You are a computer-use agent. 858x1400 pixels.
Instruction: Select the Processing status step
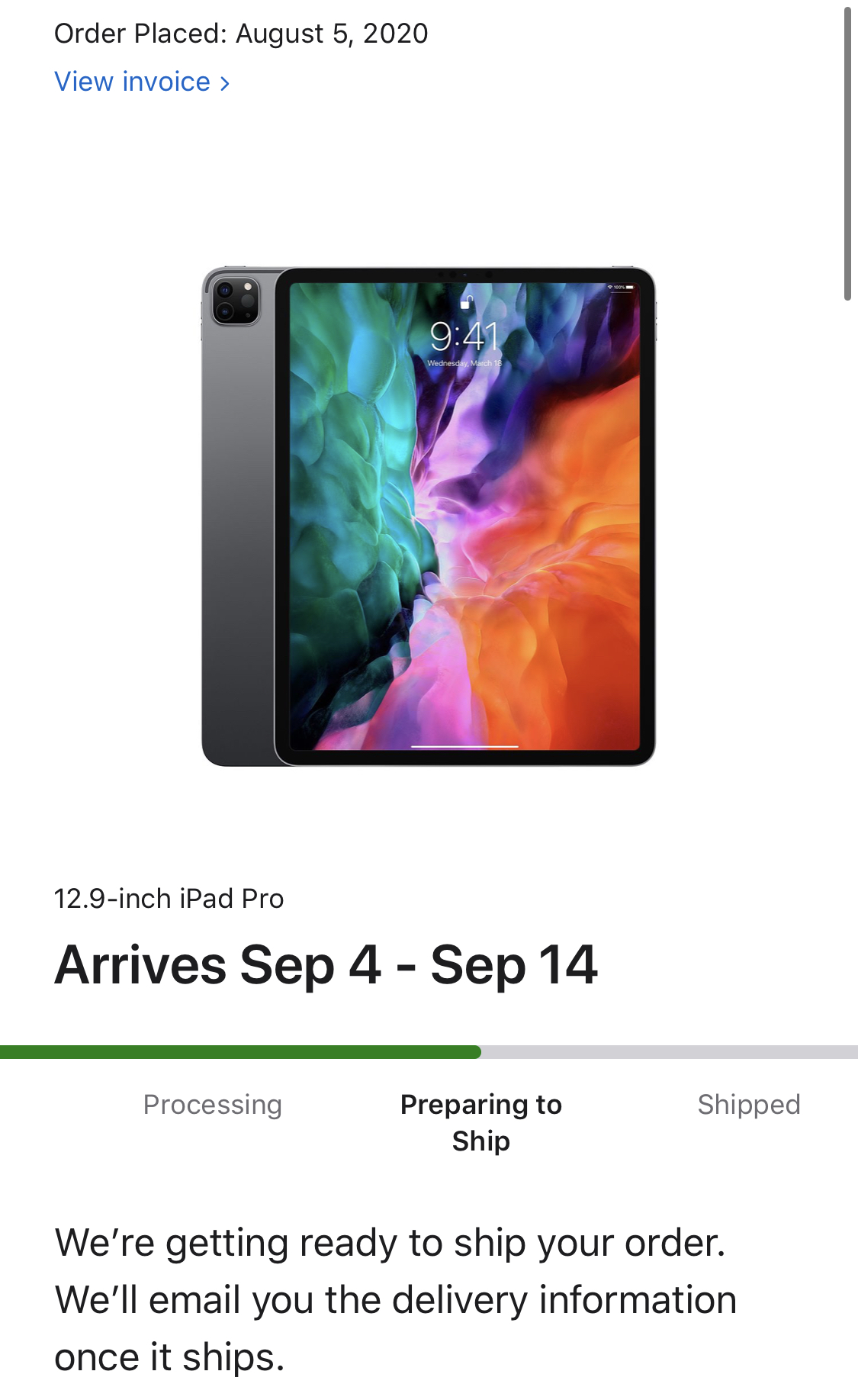tap(213, 1105)
